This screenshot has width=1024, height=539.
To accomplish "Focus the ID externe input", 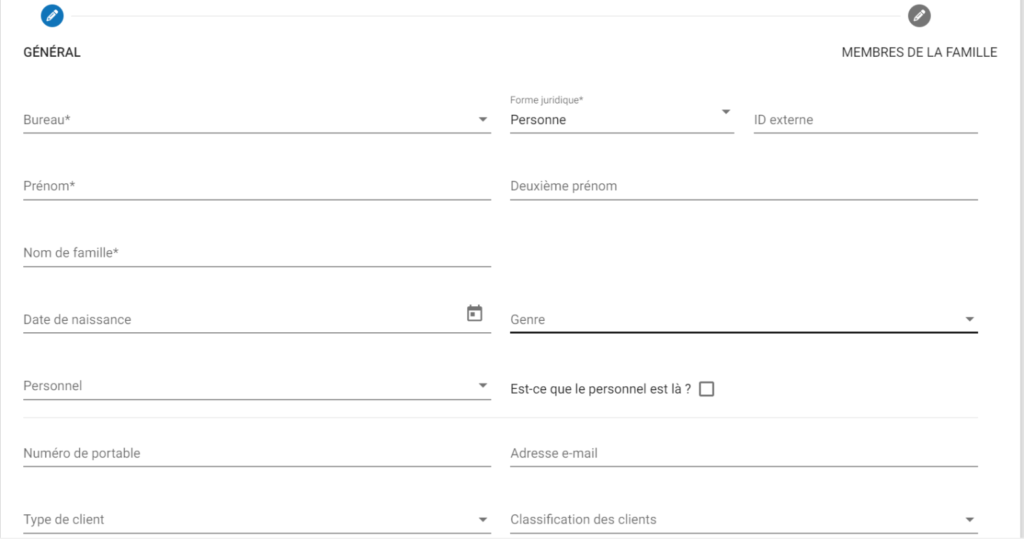I will [x=865, y=120].
